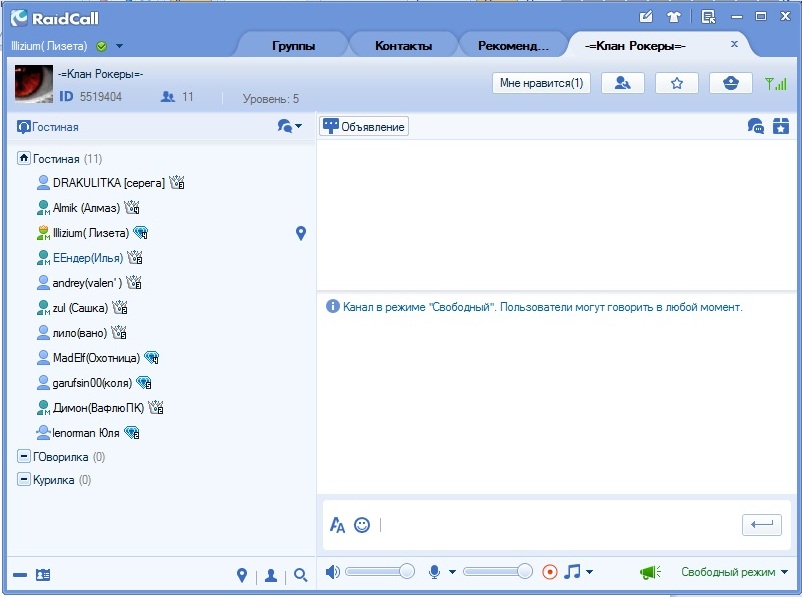Open the Свободный режим dropdown
The image size is (802, 614).
[x=734, y=572]
